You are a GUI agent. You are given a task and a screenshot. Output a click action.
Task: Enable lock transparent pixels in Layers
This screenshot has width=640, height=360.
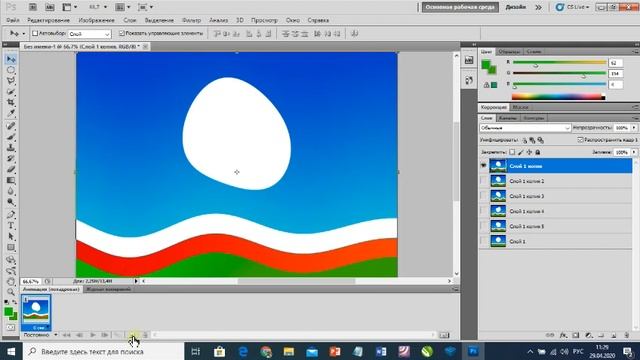coord(512,152)
